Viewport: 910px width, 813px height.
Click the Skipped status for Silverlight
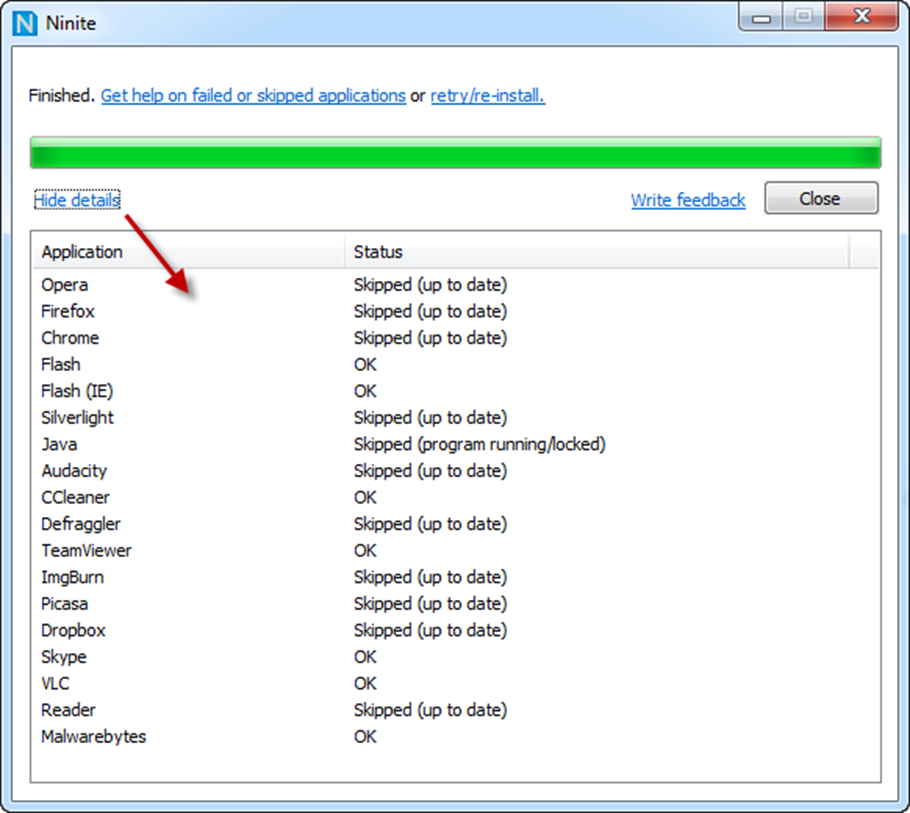click(x=430, y=418)
